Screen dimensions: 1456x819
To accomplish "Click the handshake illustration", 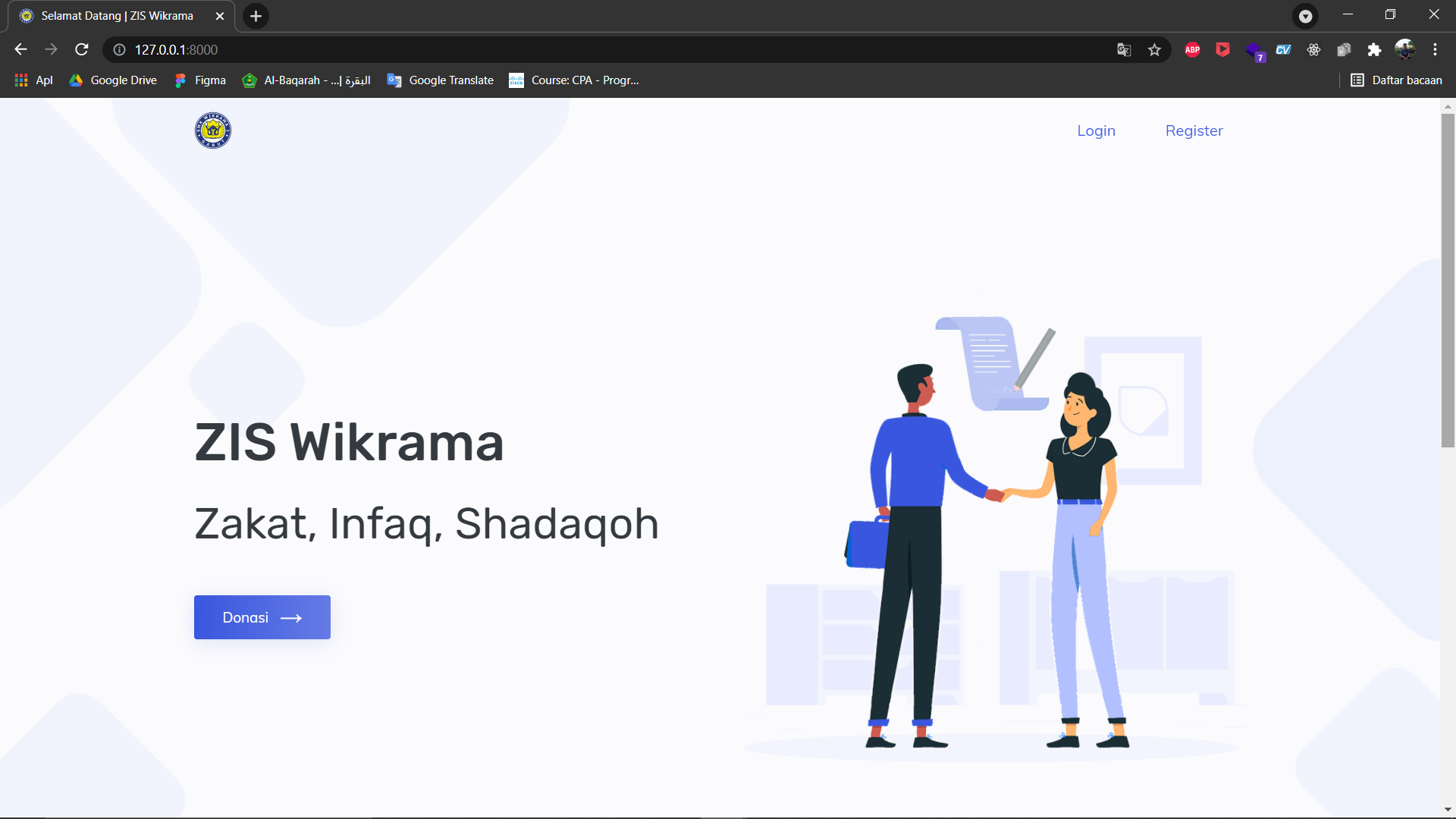I will (993, 538).
